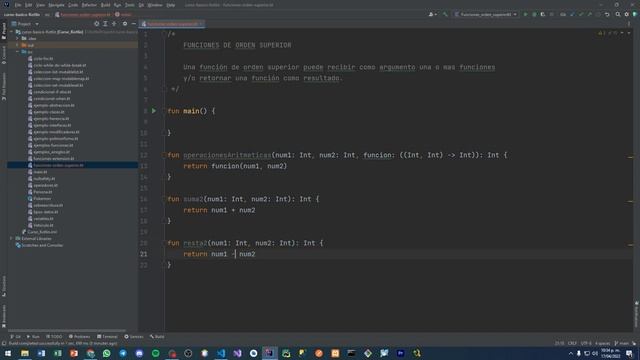Toggle Bookmarks tool window on left stripe
Viewport: 640px width, 360px height.
click(x=4, y=316)
